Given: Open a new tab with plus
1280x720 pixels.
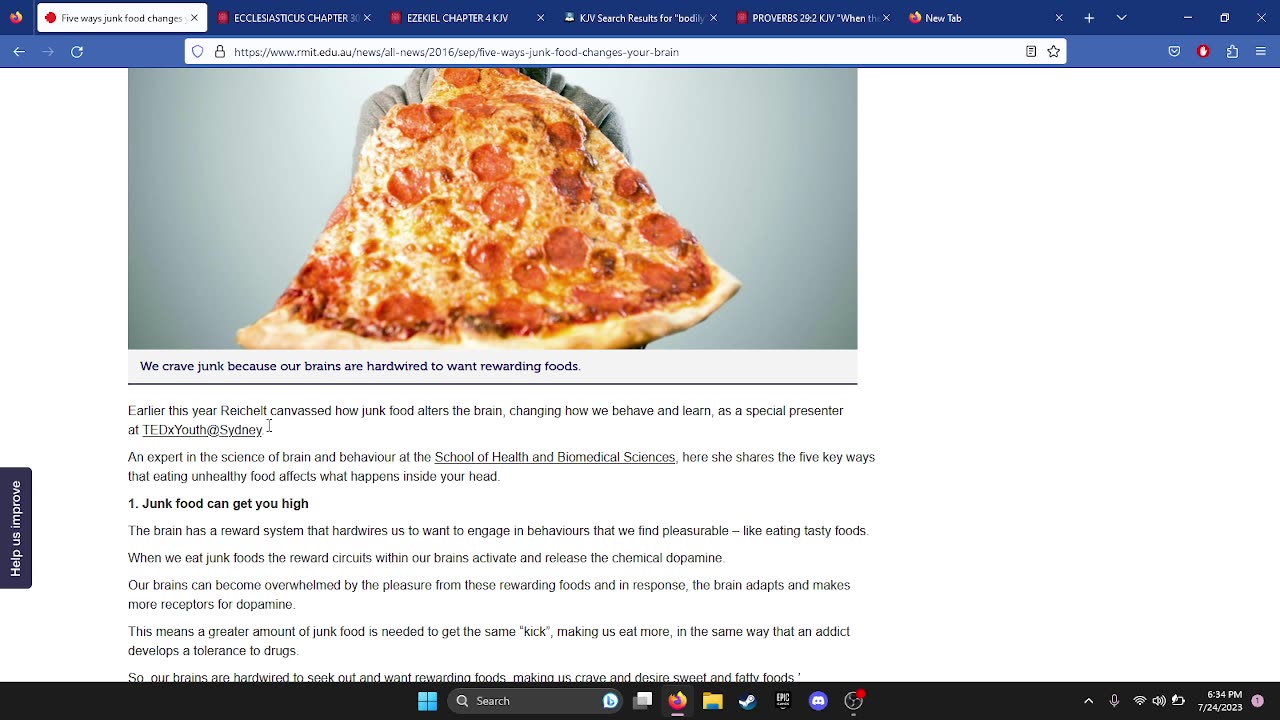Looking at the screenshot, I should tap(1089, 18).
